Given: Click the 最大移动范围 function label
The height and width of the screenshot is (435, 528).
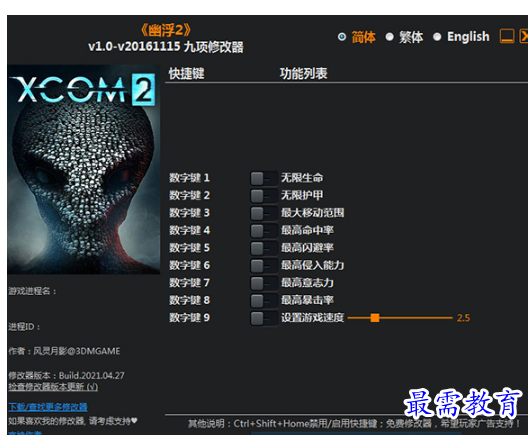Looking at the screenshot, I should pos(312,213).
